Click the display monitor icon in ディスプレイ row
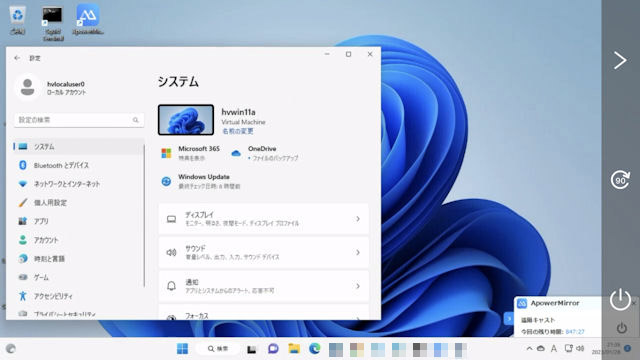Viewport: 640px width, 360px height. click(x=171, y=219)
